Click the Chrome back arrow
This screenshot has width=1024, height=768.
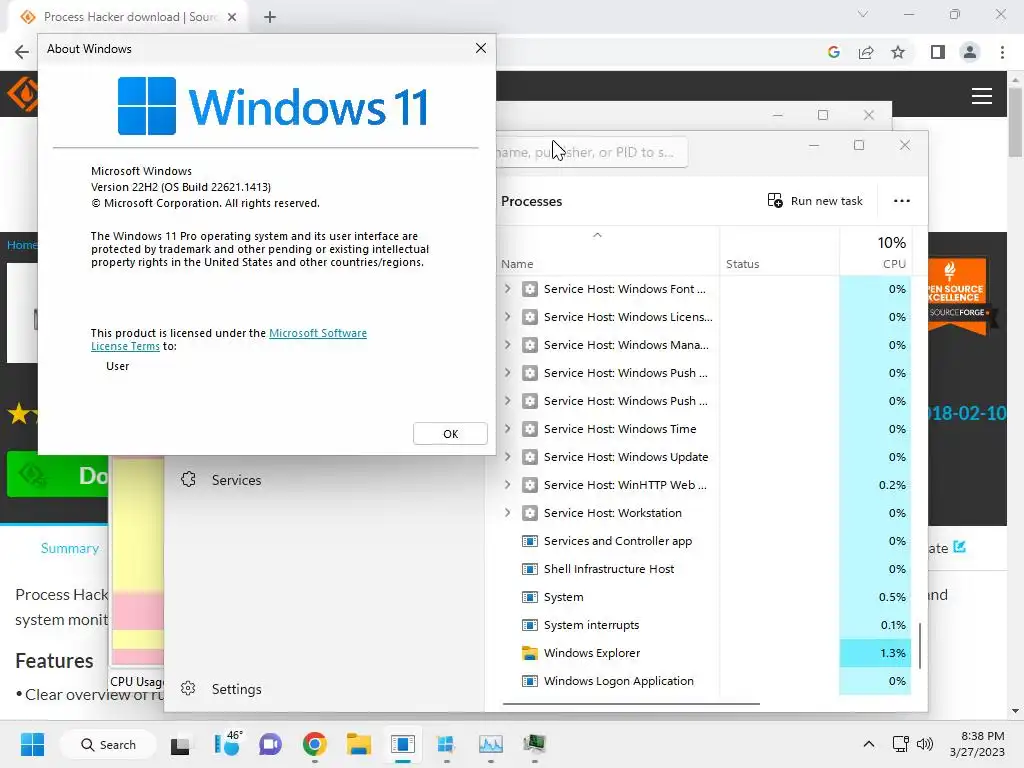pos(22,52)
